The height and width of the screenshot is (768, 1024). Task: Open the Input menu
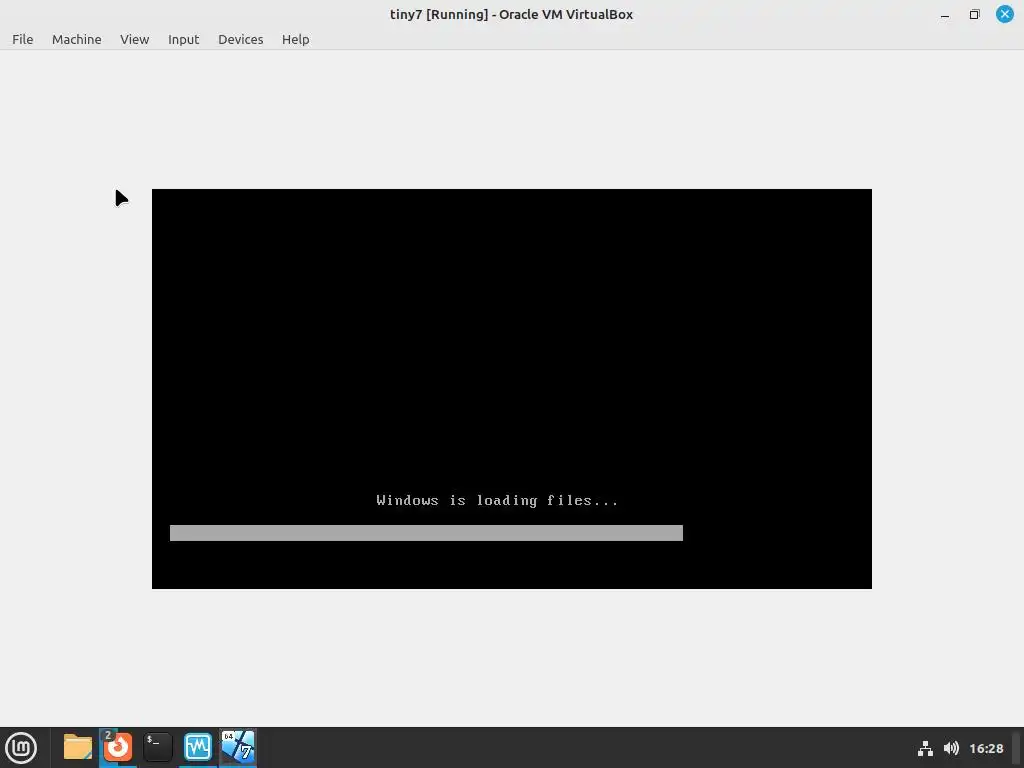point(184,39)
